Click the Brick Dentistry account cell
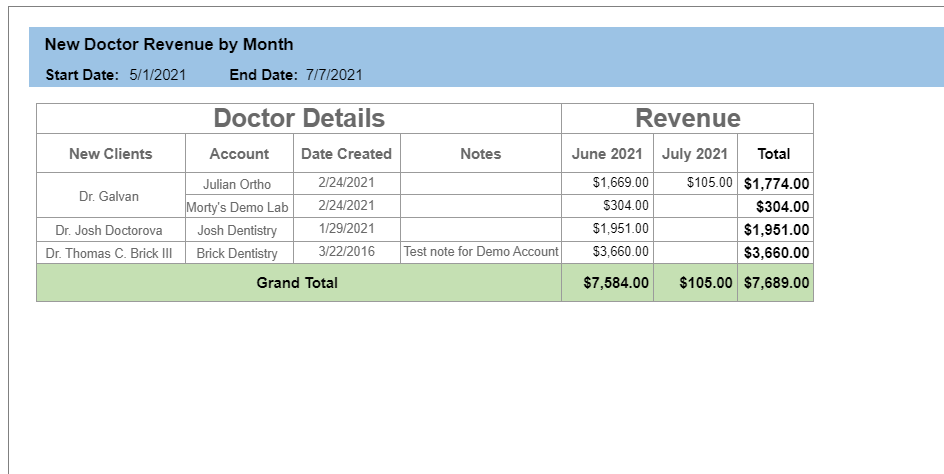Screen dimensions: 944x474 [x=239, y=253]
